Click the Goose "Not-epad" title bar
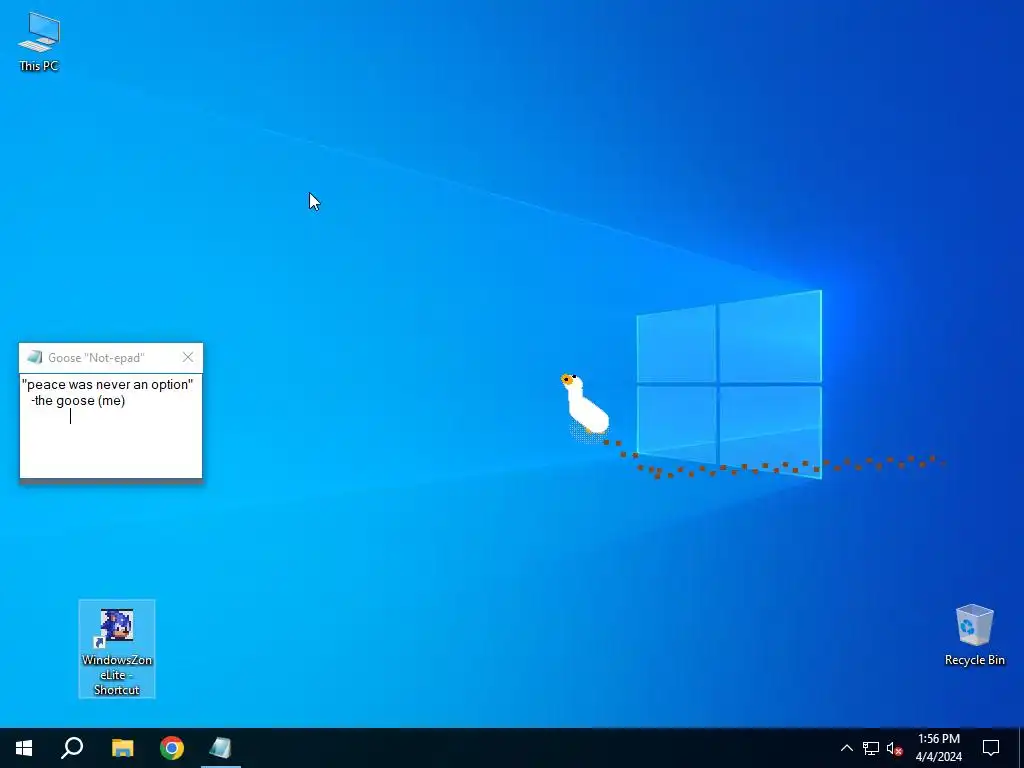The image size is (1024, 768). click(x=111, y=358)
